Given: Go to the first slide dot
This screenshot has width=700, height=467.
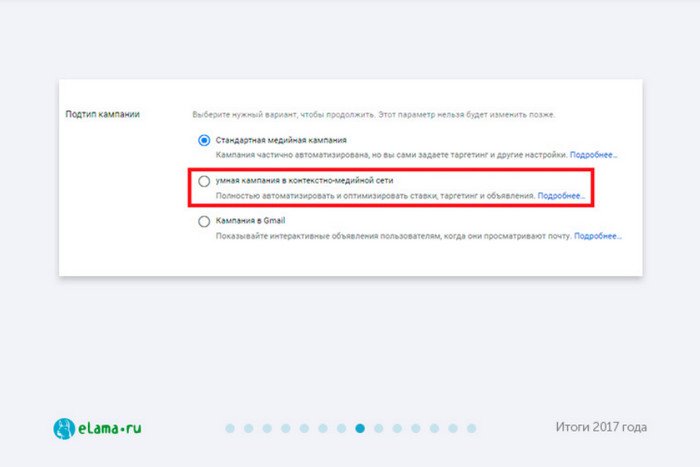Looking at the screenshot, I should pos(230,428).
